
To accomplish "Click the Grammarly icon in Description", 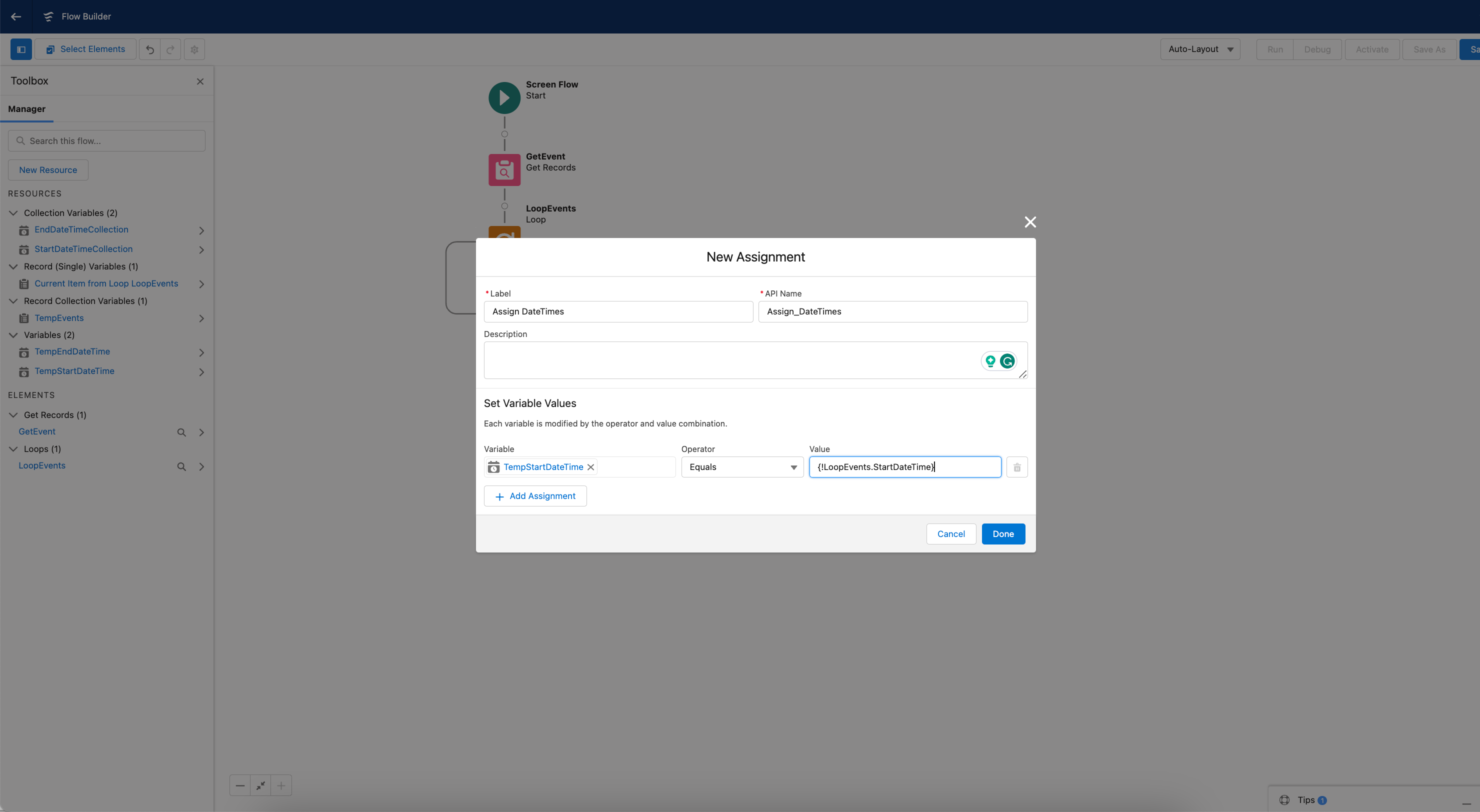I will coord(1006,361).
